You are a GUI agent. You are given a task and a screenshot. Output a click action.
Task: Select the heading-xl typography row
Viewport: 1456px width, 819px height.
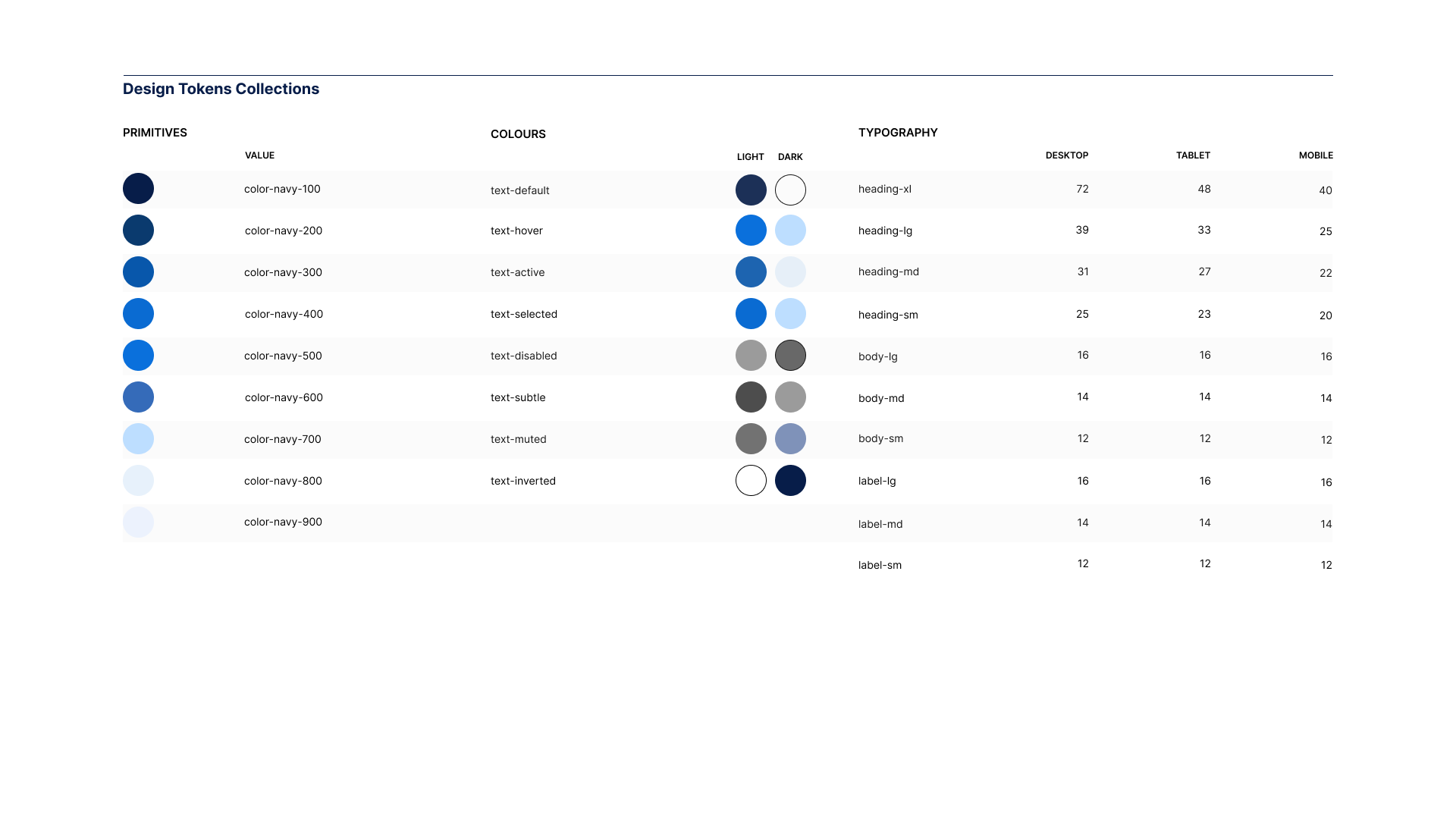tap(885, 189)
